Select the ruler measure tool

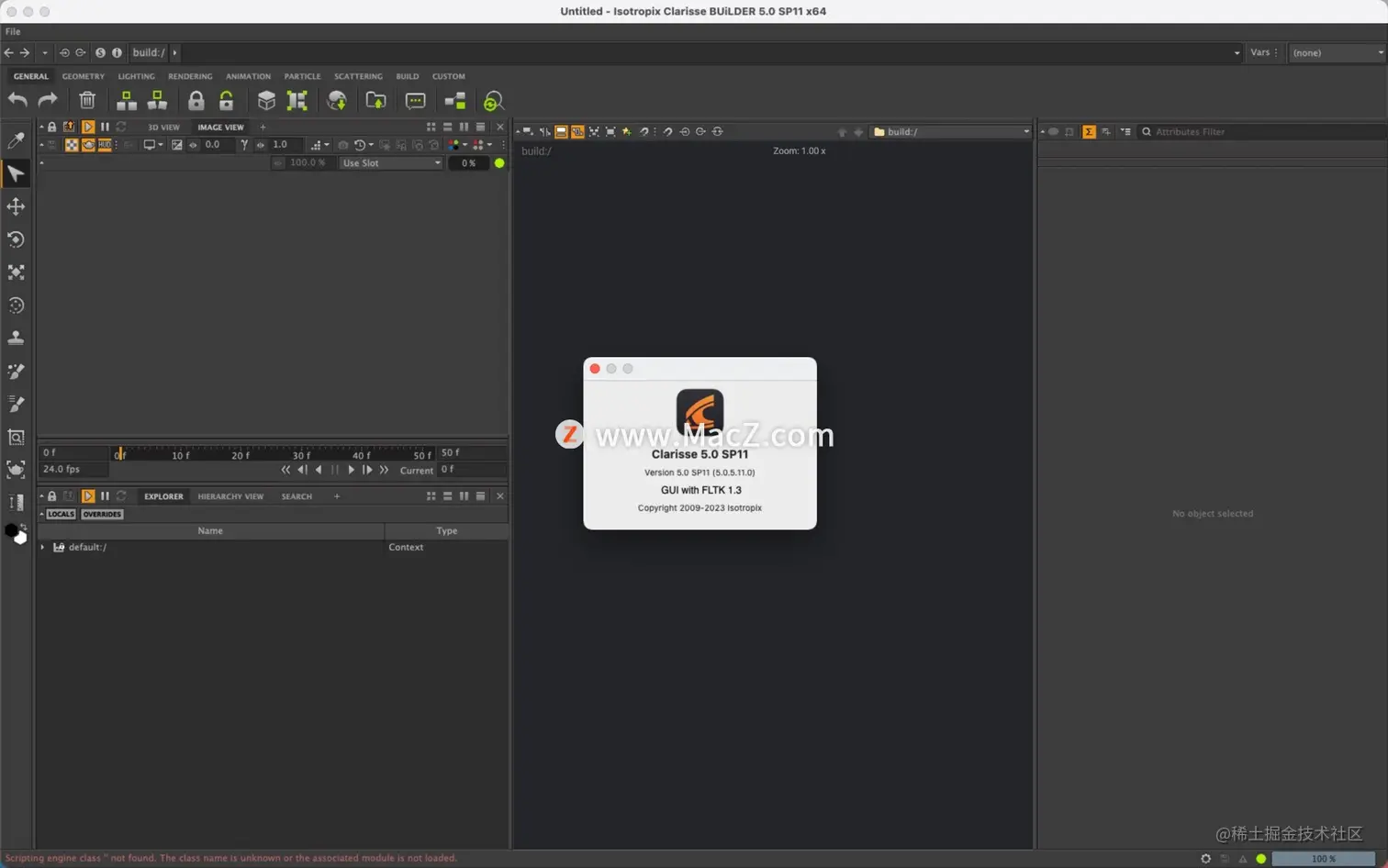click(16, 502)
